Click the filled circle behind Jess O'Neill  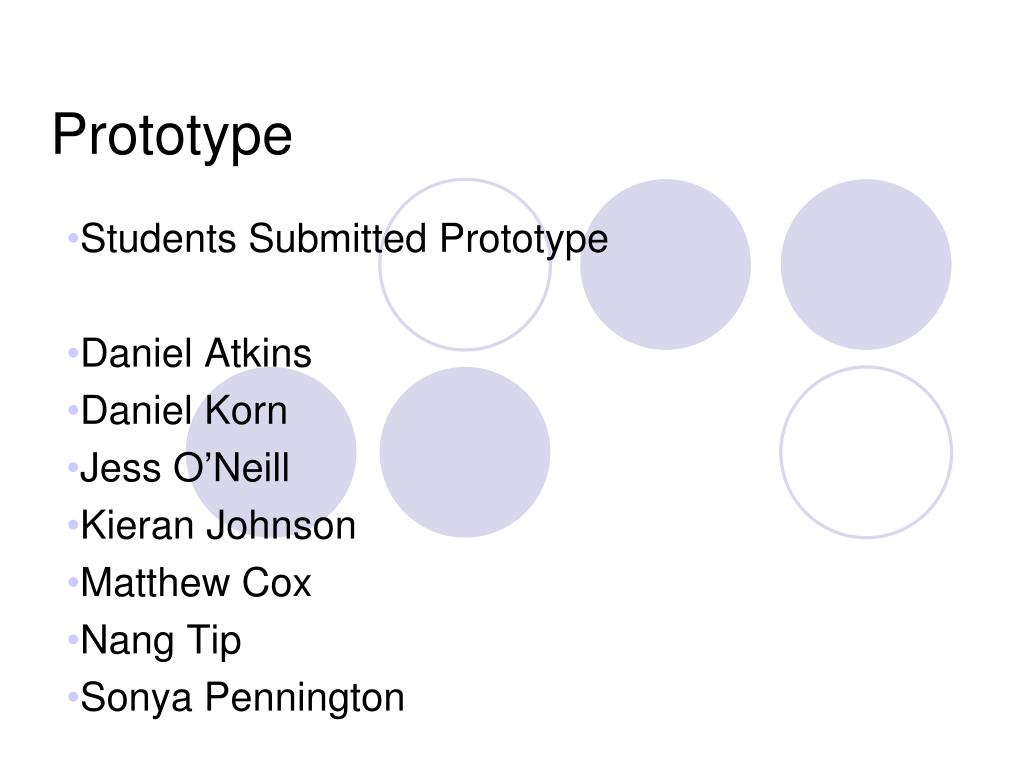click(x=271, y=452)
